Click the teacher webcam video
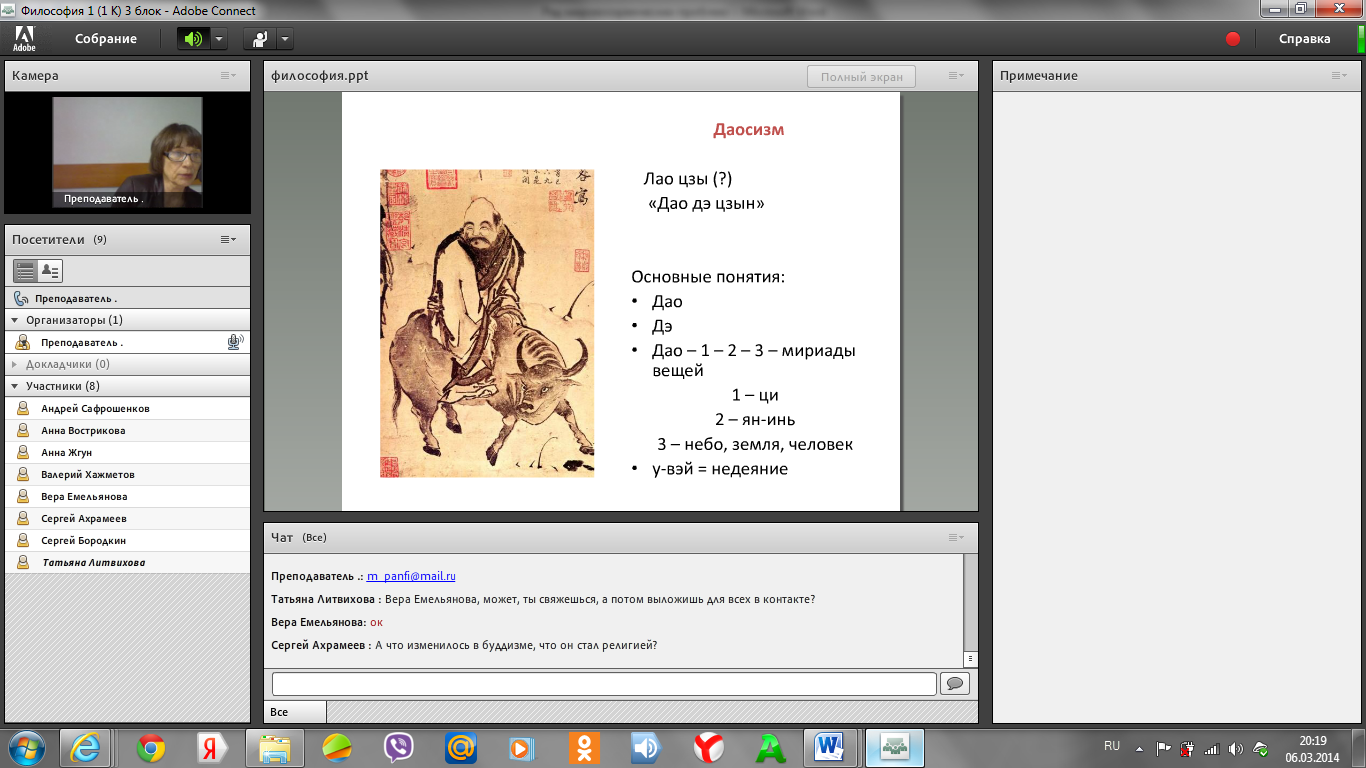 click(x=127, y=152)
